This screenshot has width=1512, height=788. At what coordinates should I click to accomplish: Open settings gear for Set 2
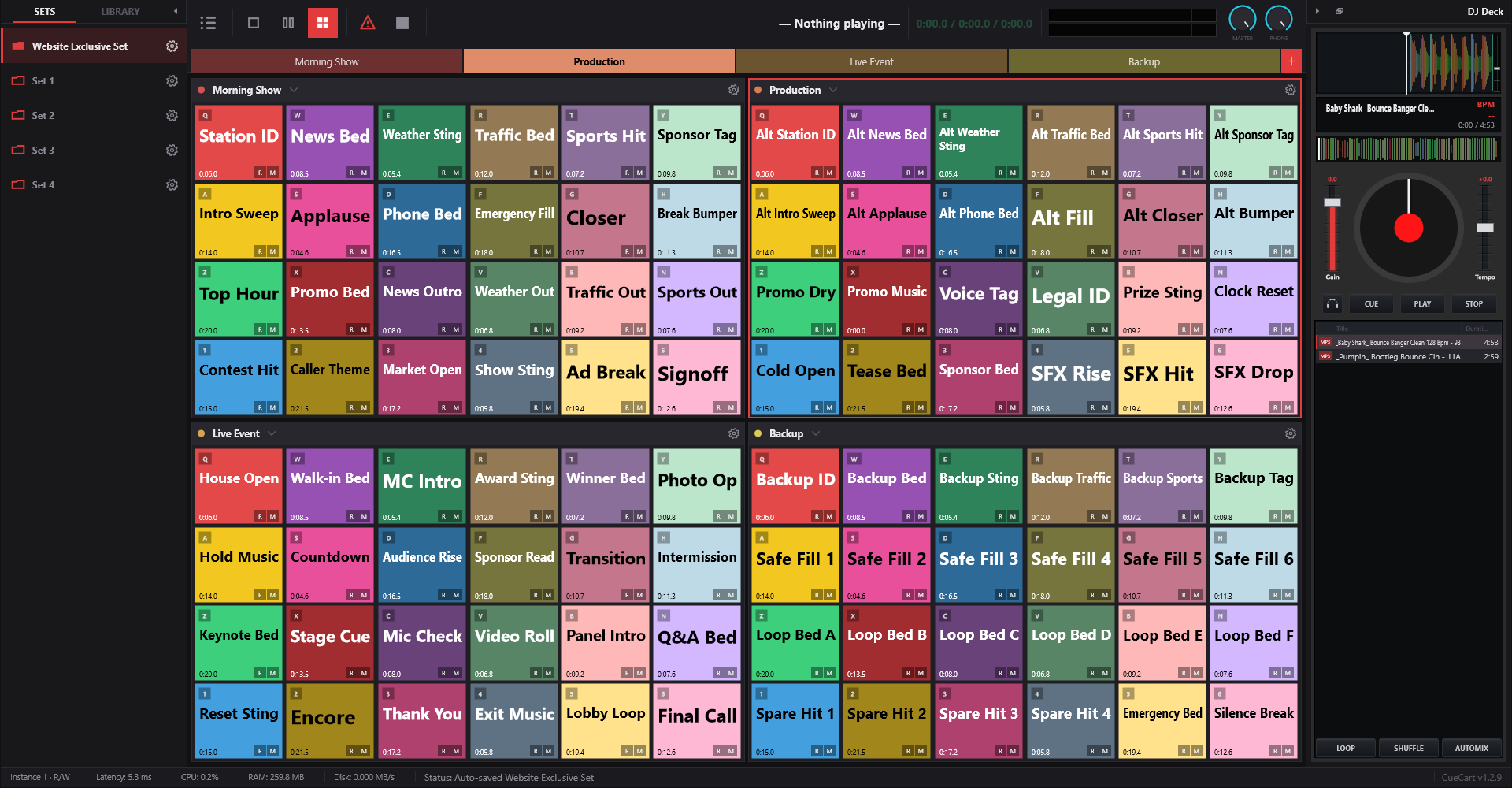point(172,116)
